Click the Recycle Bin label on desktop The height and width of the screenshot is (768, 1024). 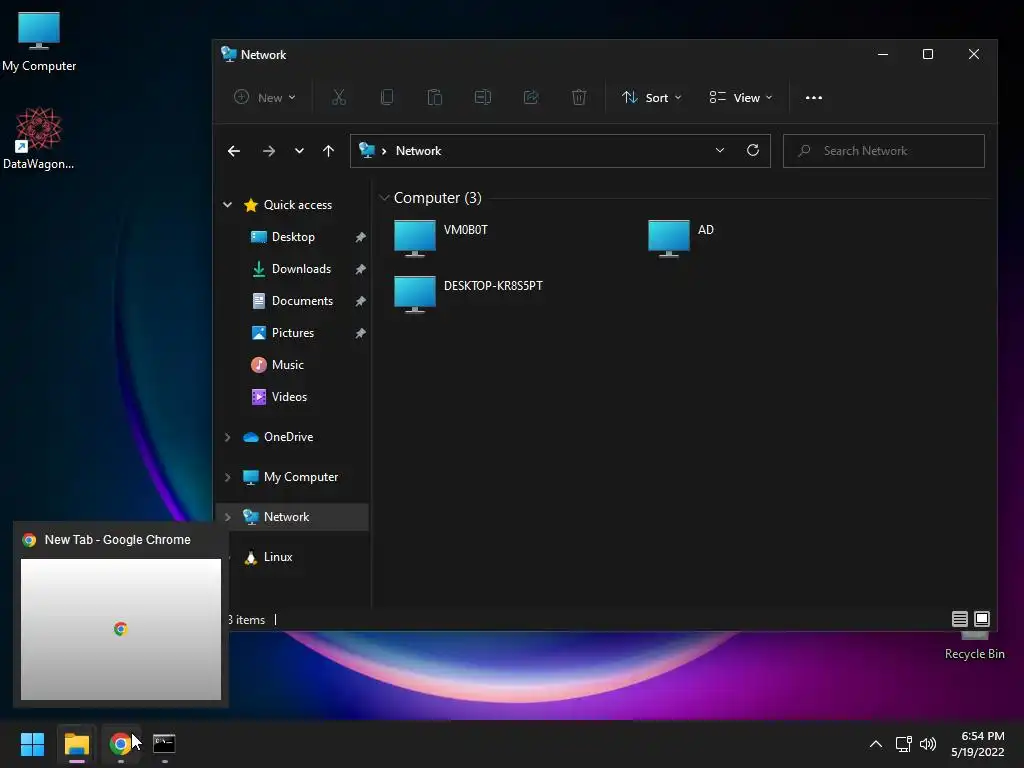[x=974, y=654]
